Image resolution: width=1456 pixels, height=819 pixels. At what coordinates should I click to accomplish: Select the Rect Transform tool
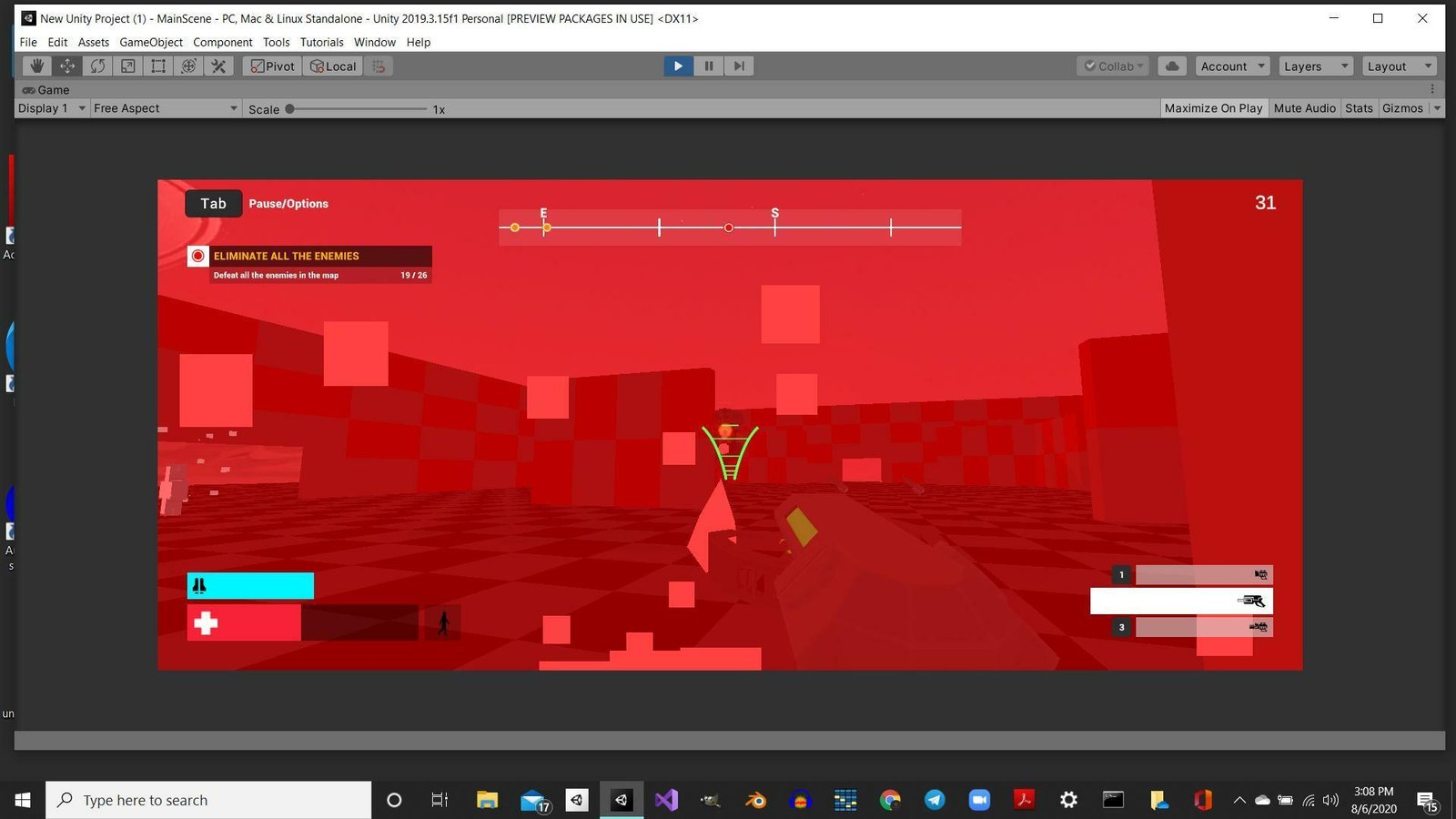coord(158,66)
